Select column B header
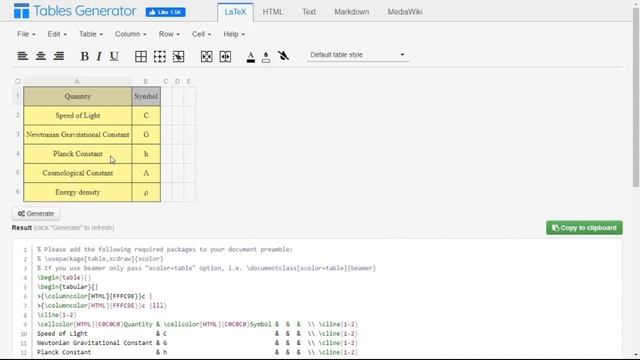 146,82
